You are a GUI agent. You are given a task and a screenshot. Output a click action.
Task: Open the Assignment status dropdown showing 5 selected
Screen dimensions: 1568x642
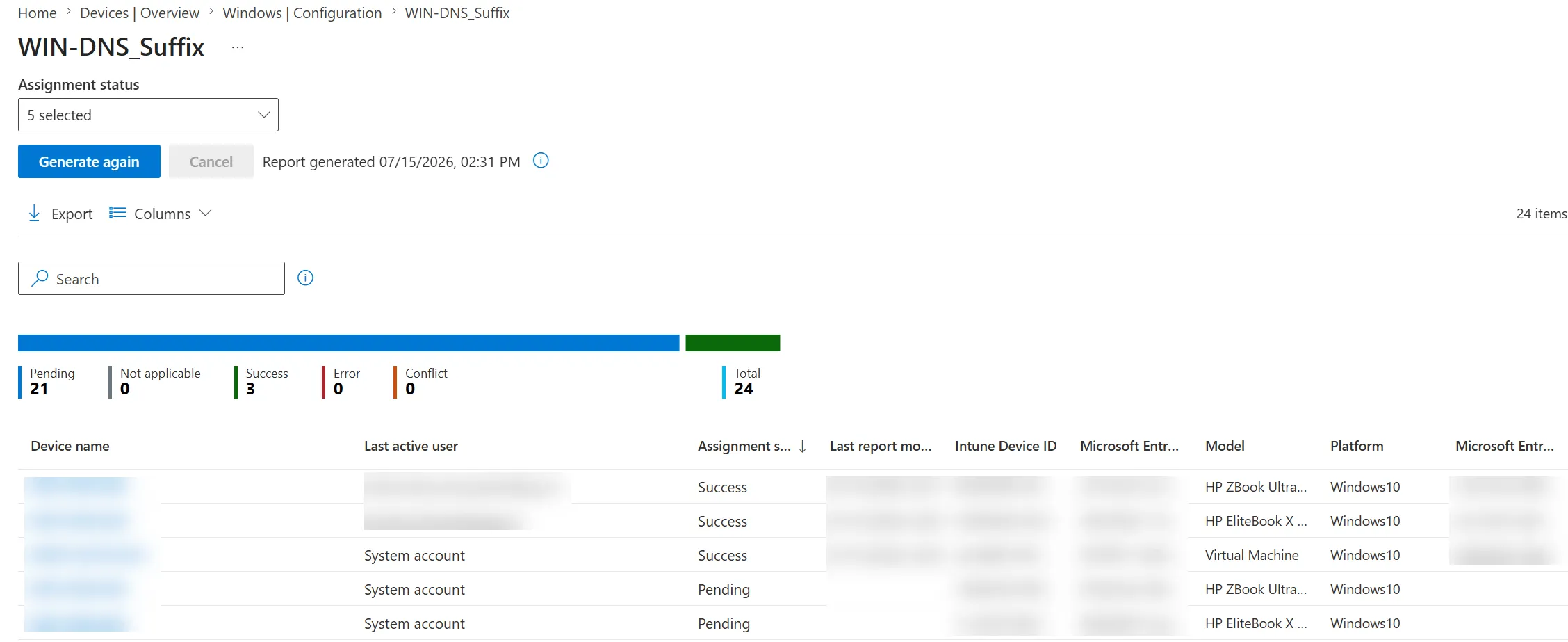[148, 115]
